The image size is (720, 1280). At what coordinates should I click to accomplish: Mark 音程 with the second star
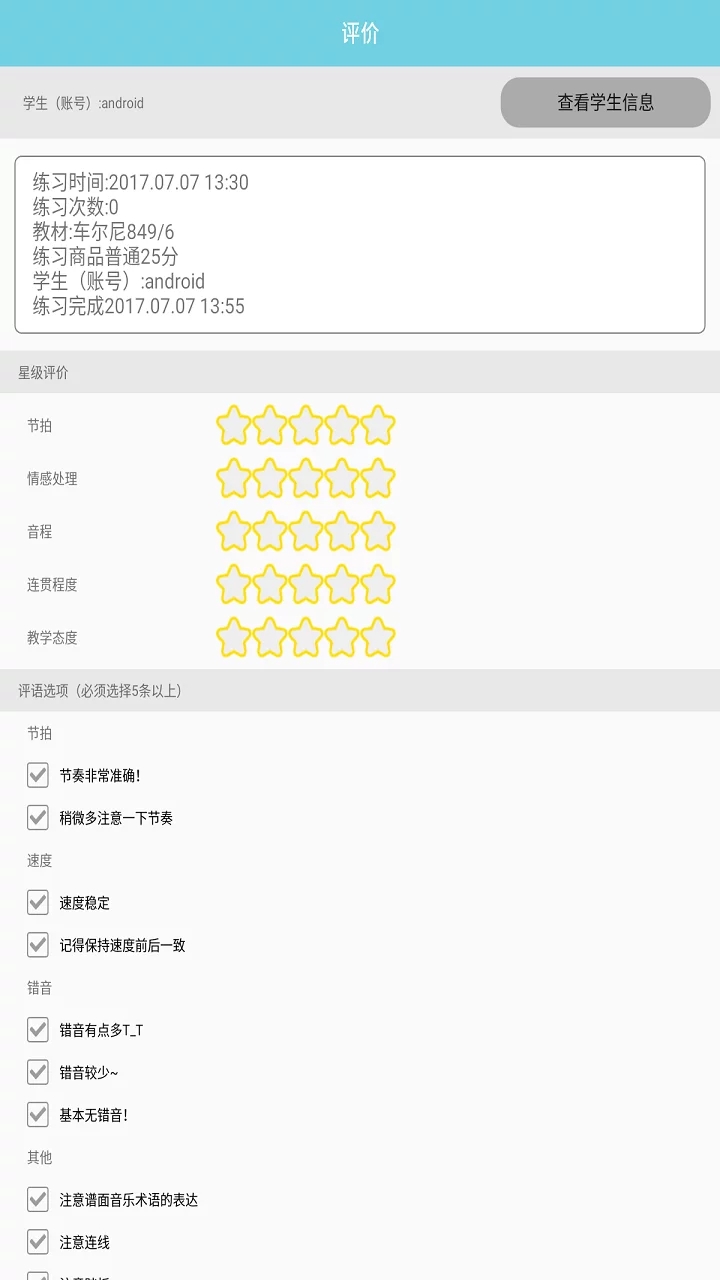point(270,531)
